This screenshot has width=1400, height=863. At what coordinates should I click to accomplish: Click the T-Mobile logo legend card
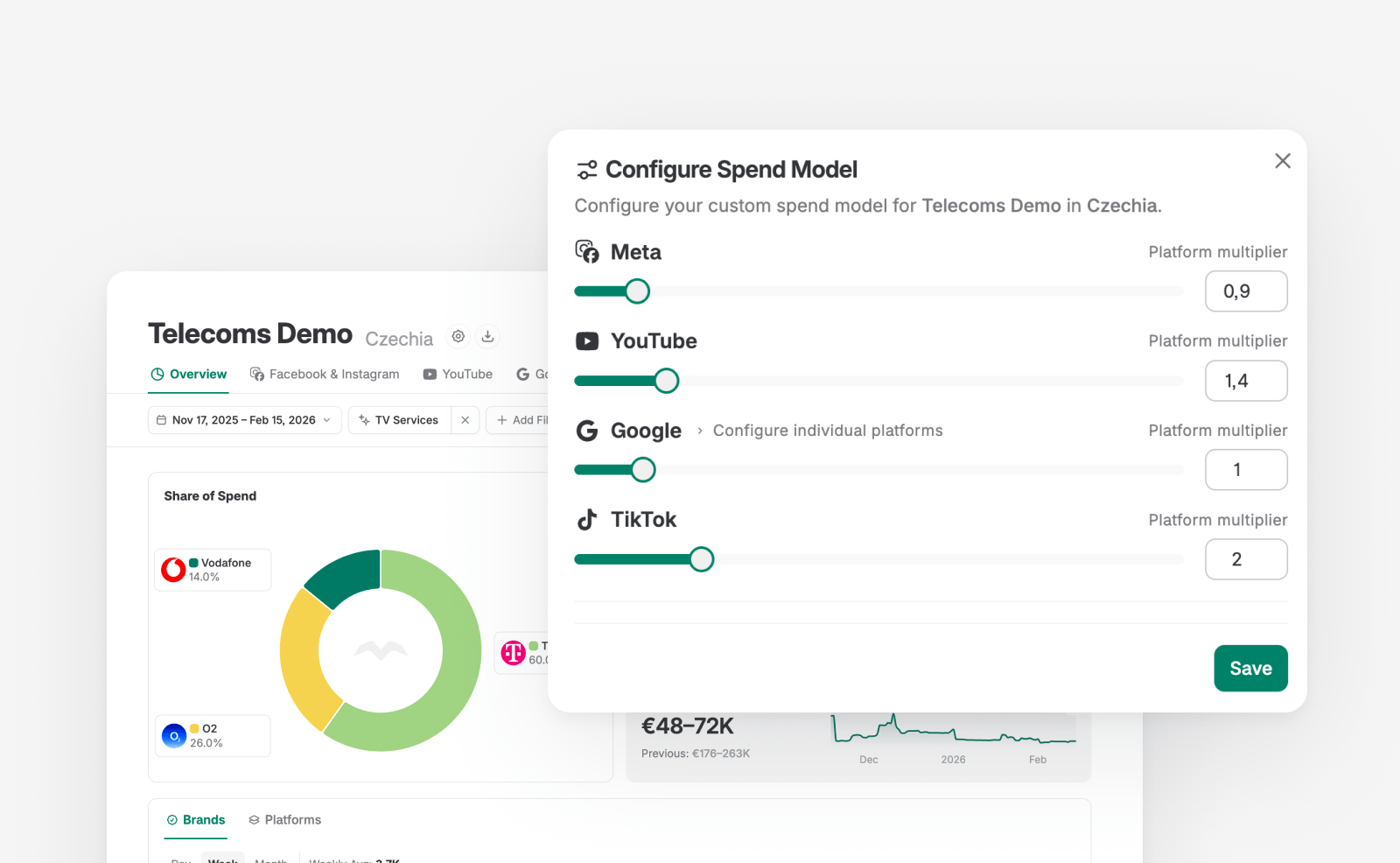(521, 653)
